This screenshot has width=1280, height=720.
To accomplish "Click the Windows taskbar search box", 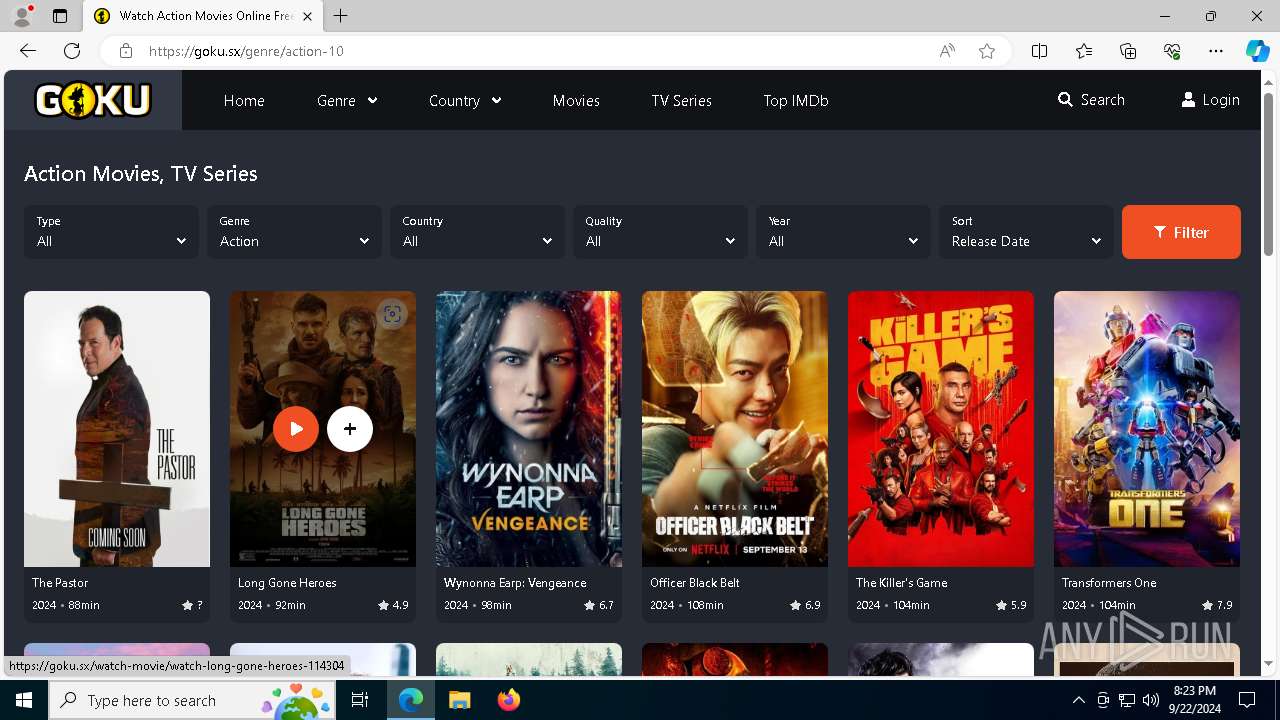I will coord(192,700).
